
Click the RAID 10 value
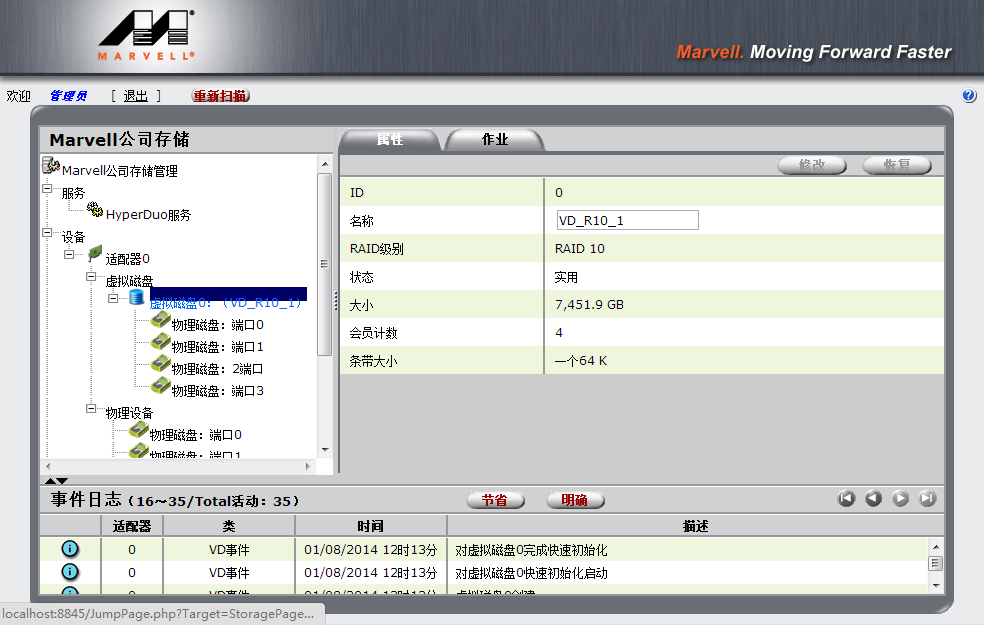click(579, 248)
